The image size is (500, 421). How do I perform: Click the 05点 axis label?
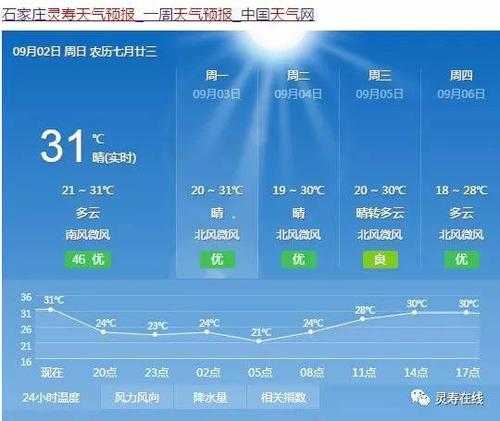[260, 372]
